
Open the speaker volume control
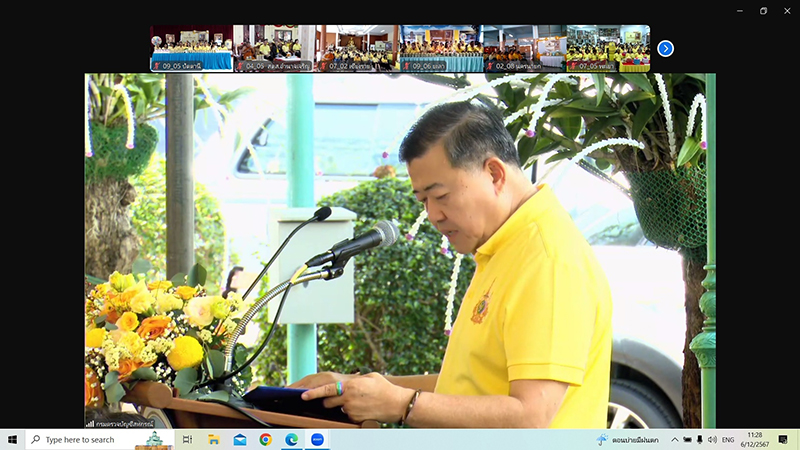pyautogui.click(x=712, y=439)
